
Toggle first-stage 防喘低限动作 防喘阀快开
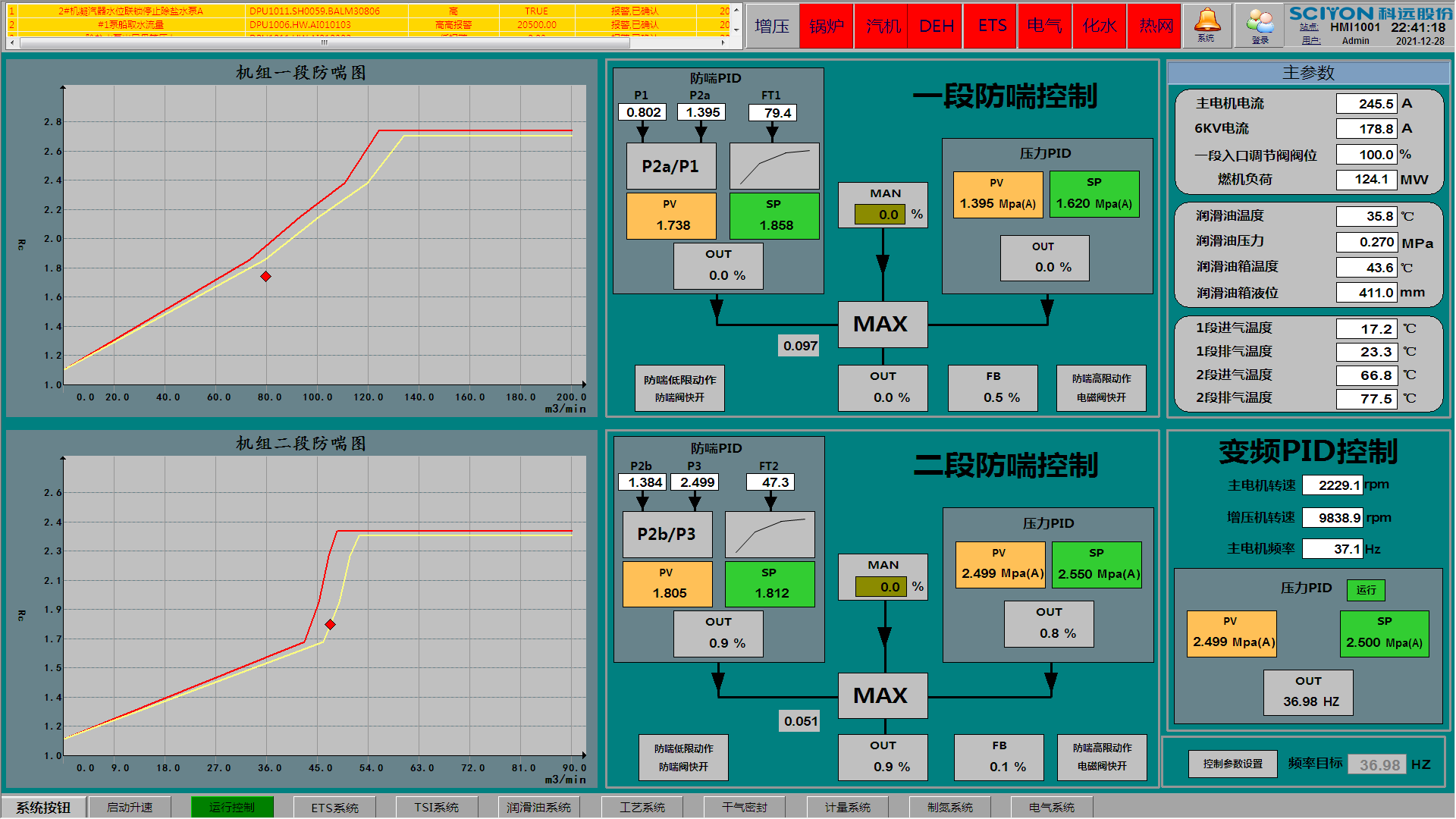[x=679, y=388]
